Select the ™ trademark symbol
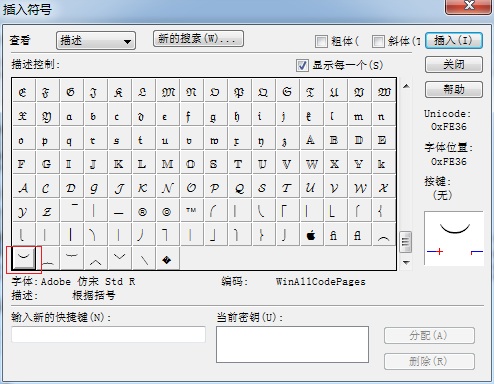This screenshot has width=495, height=384. tap(191, 211)
